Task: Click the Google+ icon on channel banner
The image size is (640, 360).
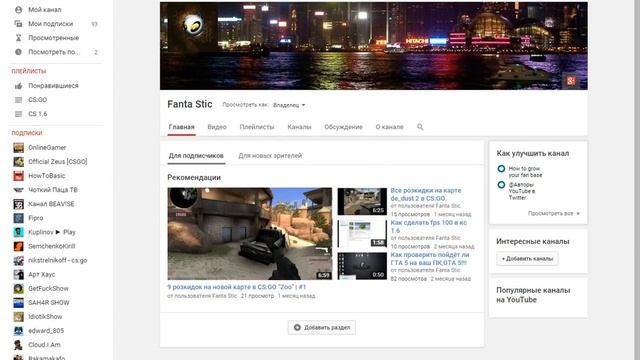Action: (571, 81)
